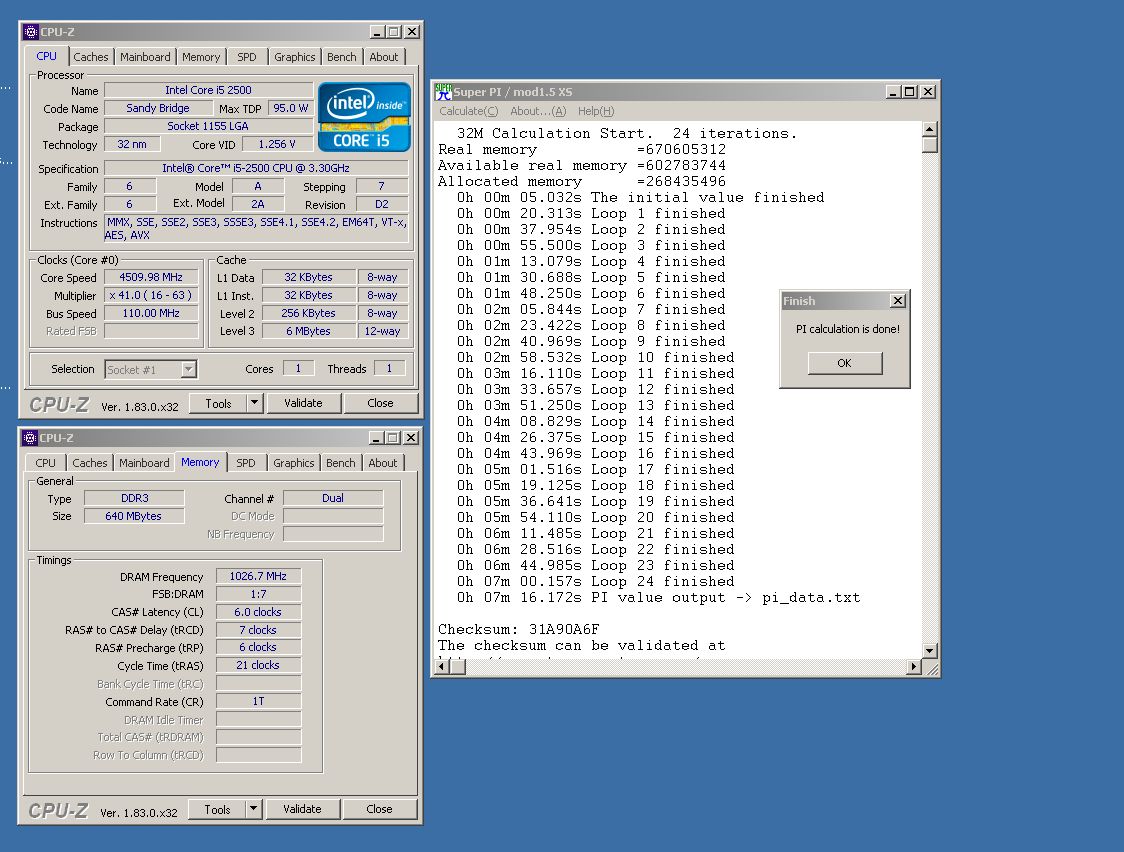Click the Core Speed value 4509.98 MHz
Screen dimensions: 1124x852
(x=151, y=277)
